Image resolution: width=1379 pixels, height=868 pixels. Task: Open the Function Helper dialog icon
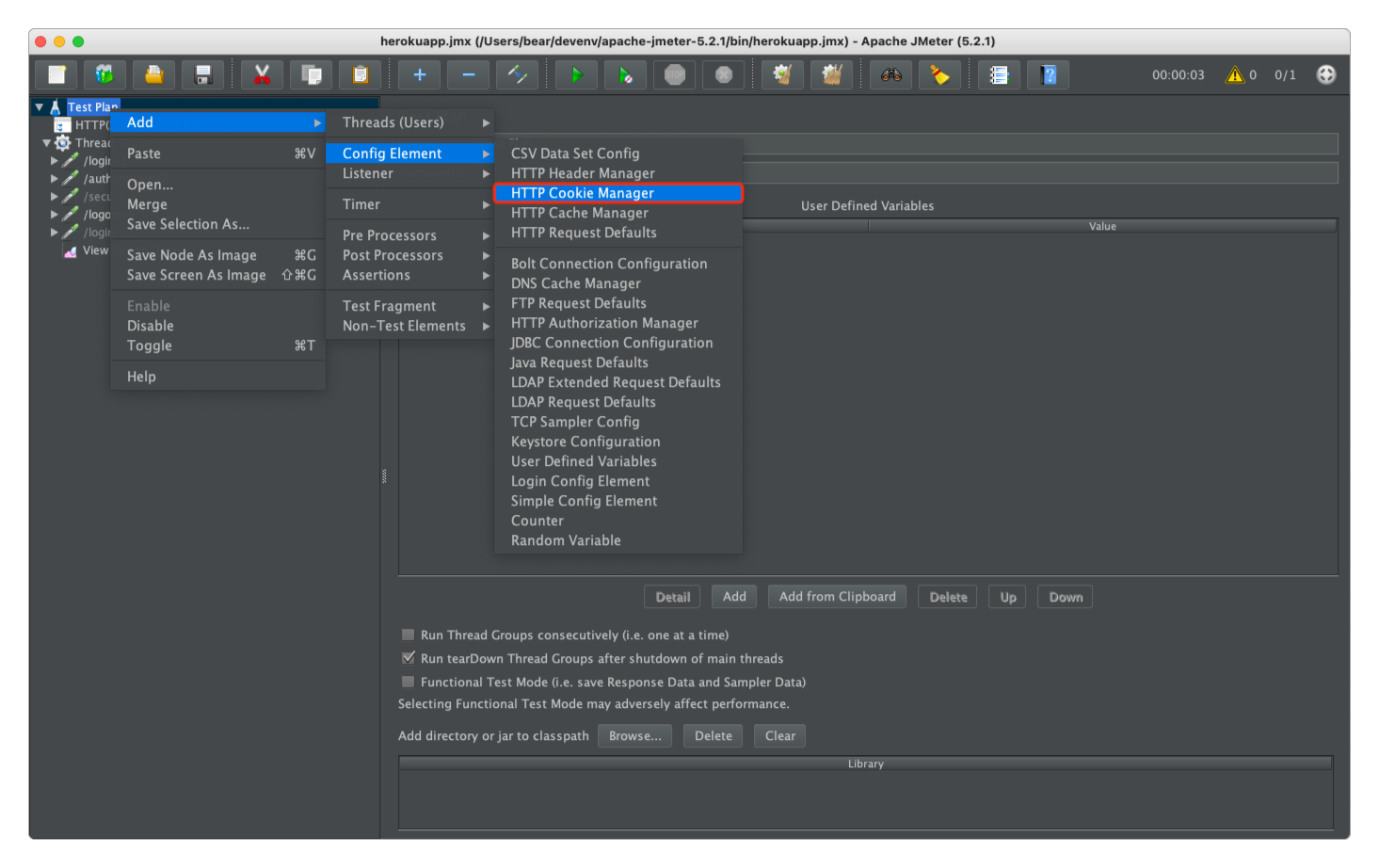pos(999,74)
